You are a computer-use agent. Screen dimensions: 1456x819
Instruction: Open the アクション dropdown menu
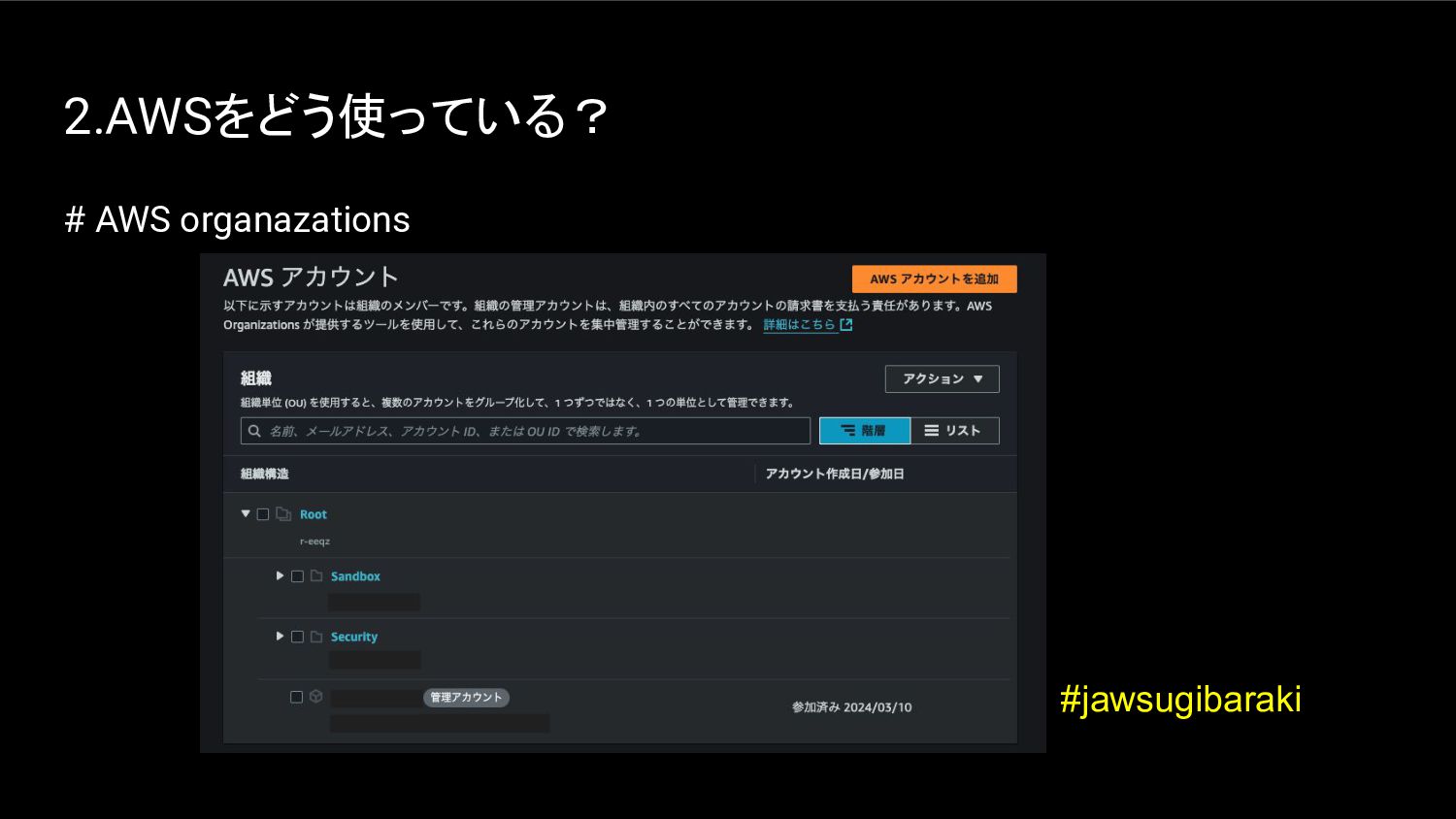[942, 378]
